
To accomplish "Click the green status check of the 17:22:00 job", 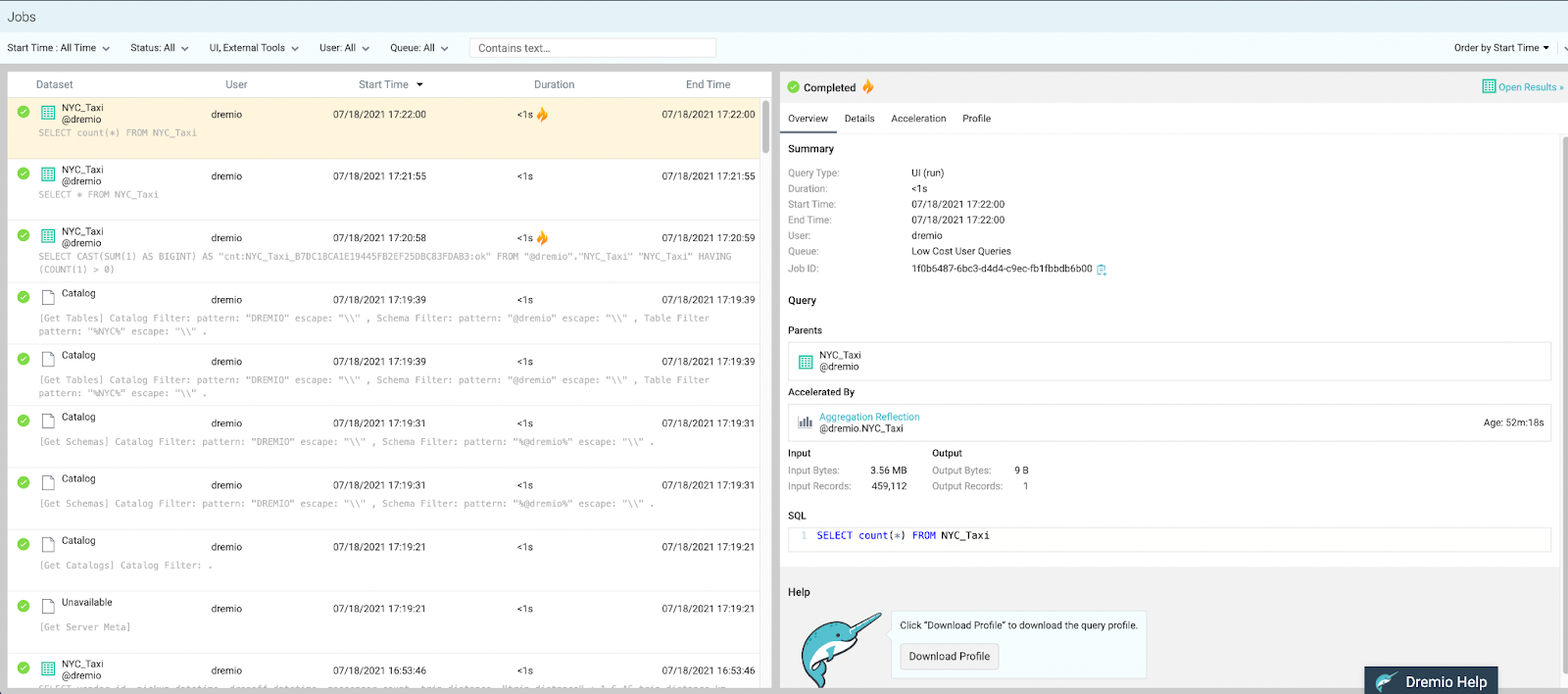I will [24, 112].
